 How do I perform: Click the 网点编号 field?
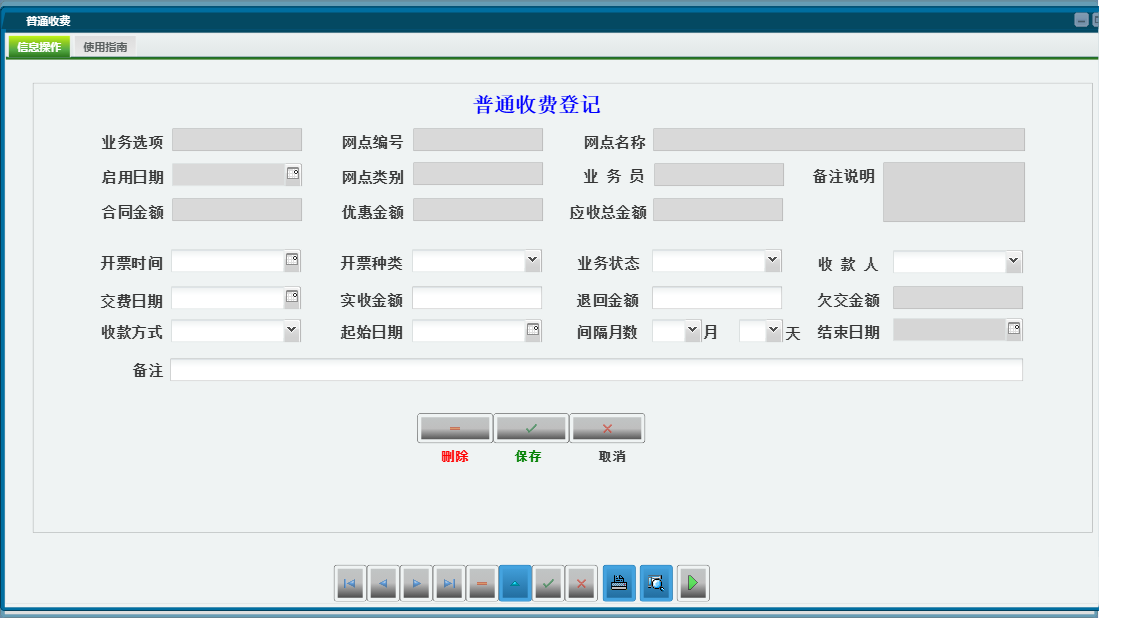click(478, 140)
